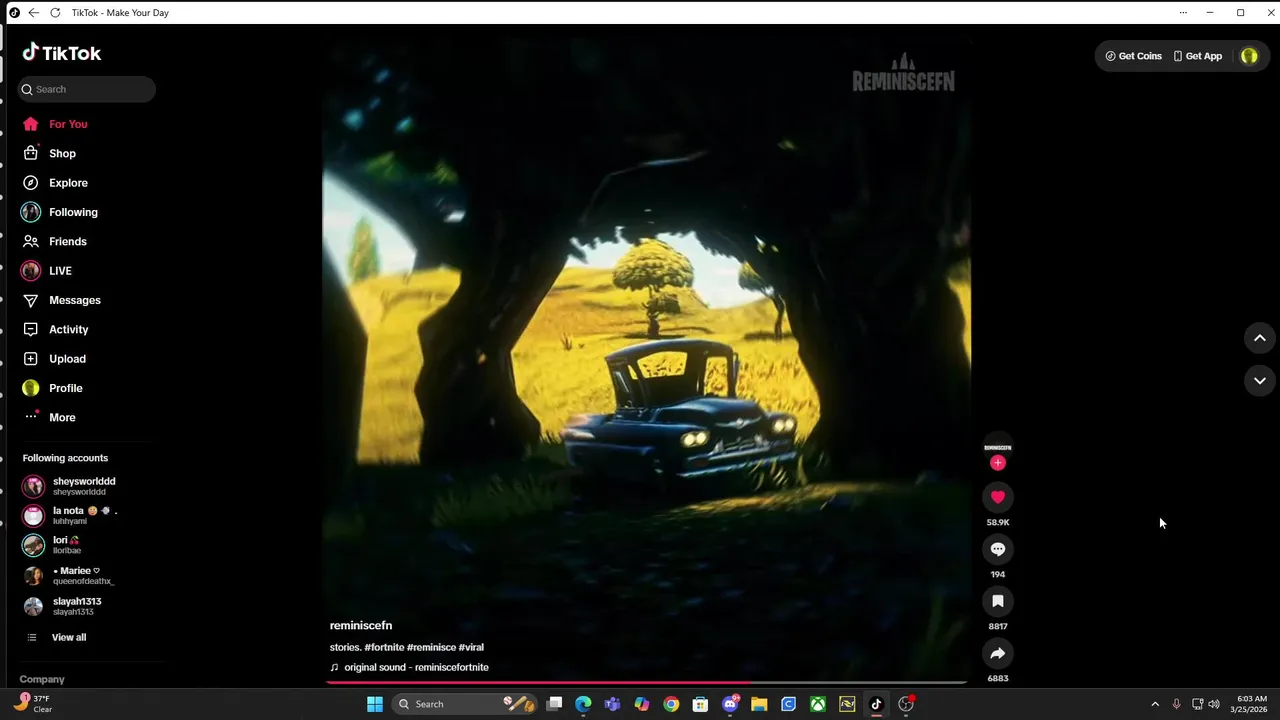Open Microsoft Store from taskbar
The image size is (1280, 720).
coord(700,704)
